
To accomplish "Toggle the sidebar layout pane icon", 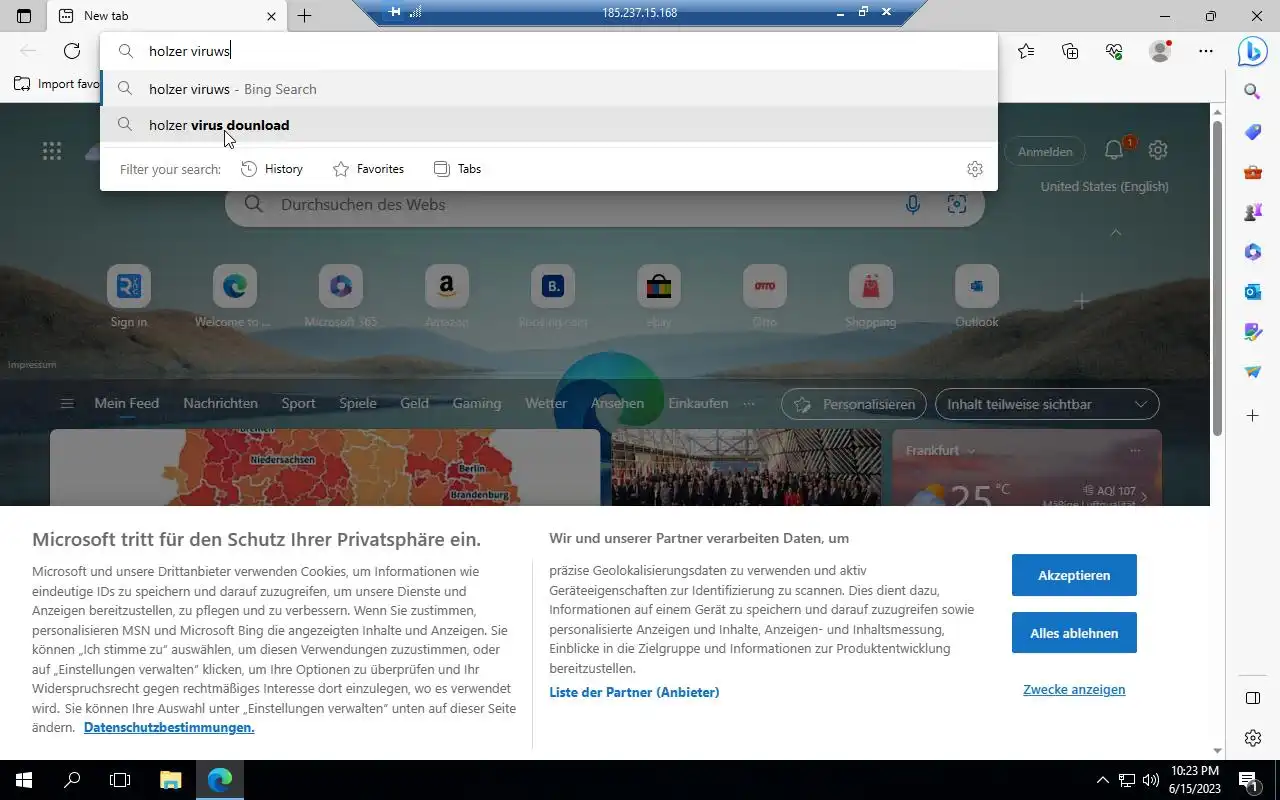I will point(1252,697).
